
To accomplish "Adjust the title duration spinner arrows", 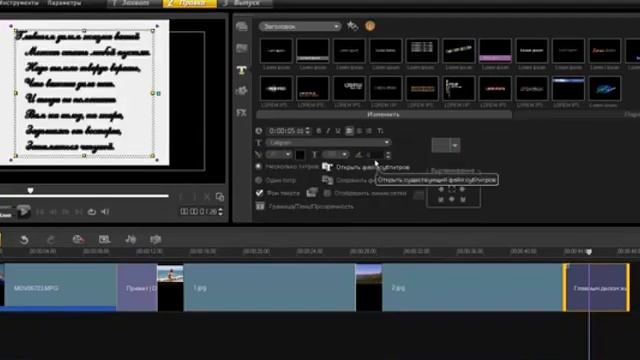I will (x=307, y=131).
